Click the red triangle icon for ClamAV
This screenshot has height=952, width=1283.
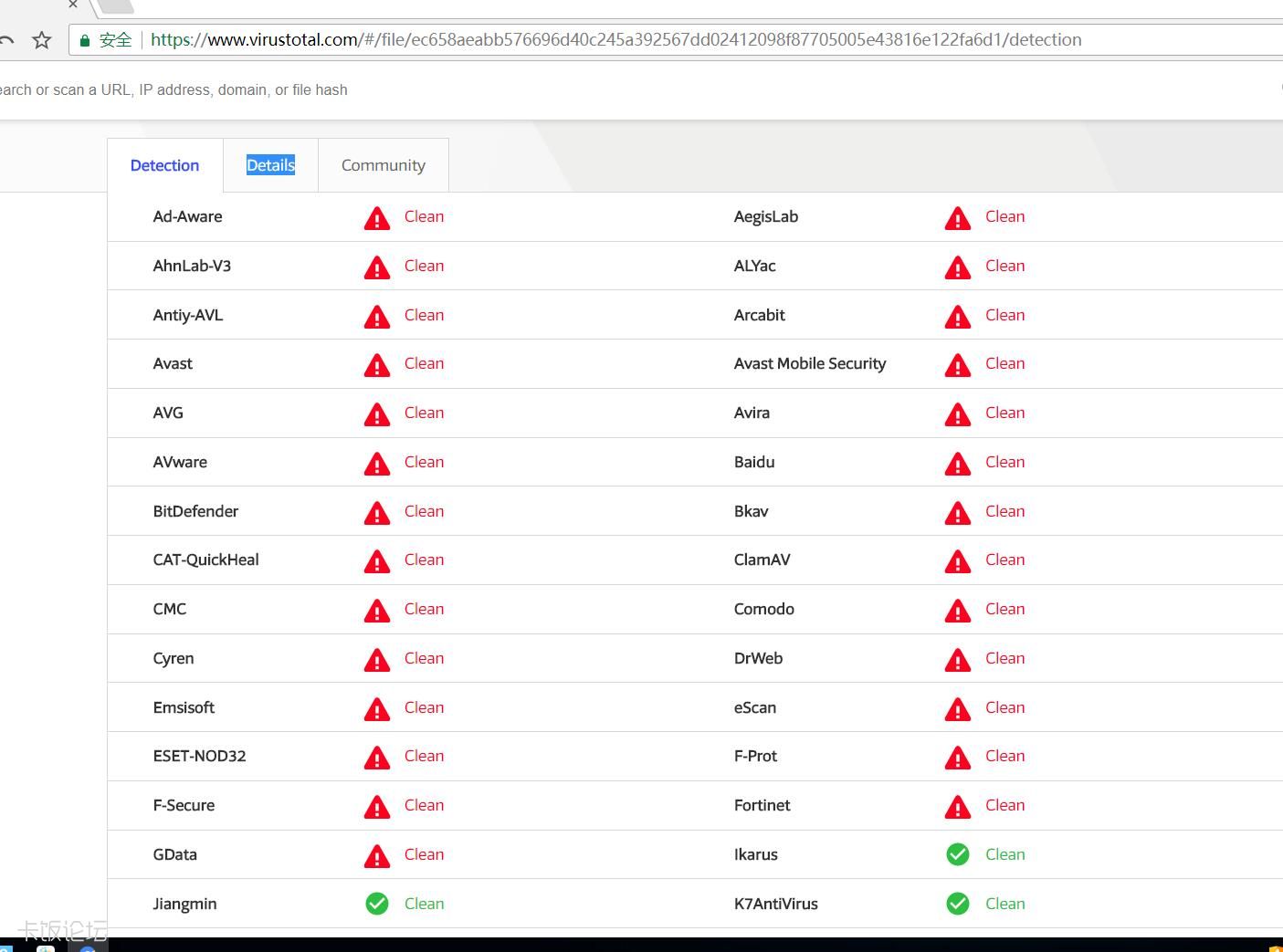958,561
